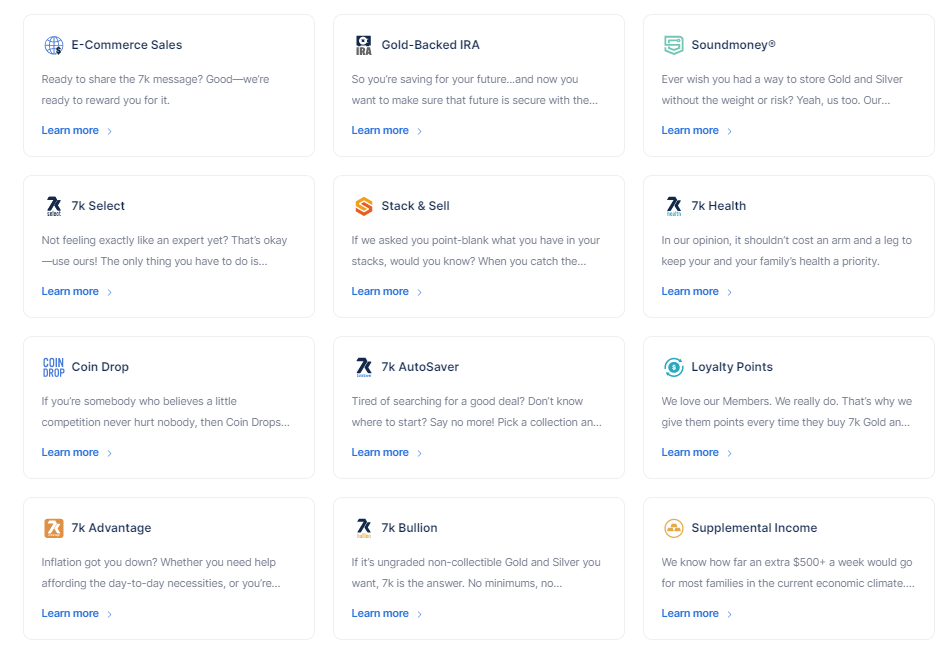Select the "Gold-Backed IRA" heading
This screenshot has width=946, height=664.
pyautogui.click(x=430, y=45)
